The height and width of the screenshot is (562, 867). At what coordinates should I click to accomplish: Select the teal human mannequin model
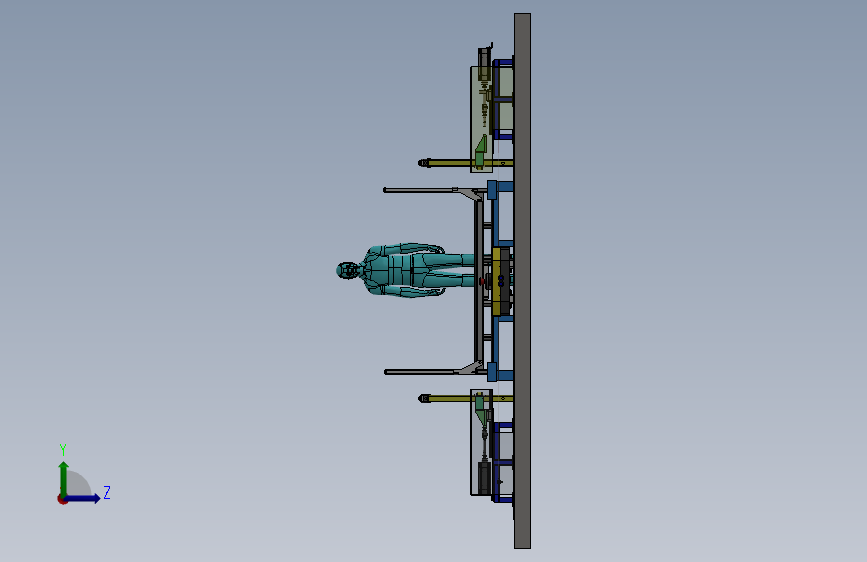[406, 270]
